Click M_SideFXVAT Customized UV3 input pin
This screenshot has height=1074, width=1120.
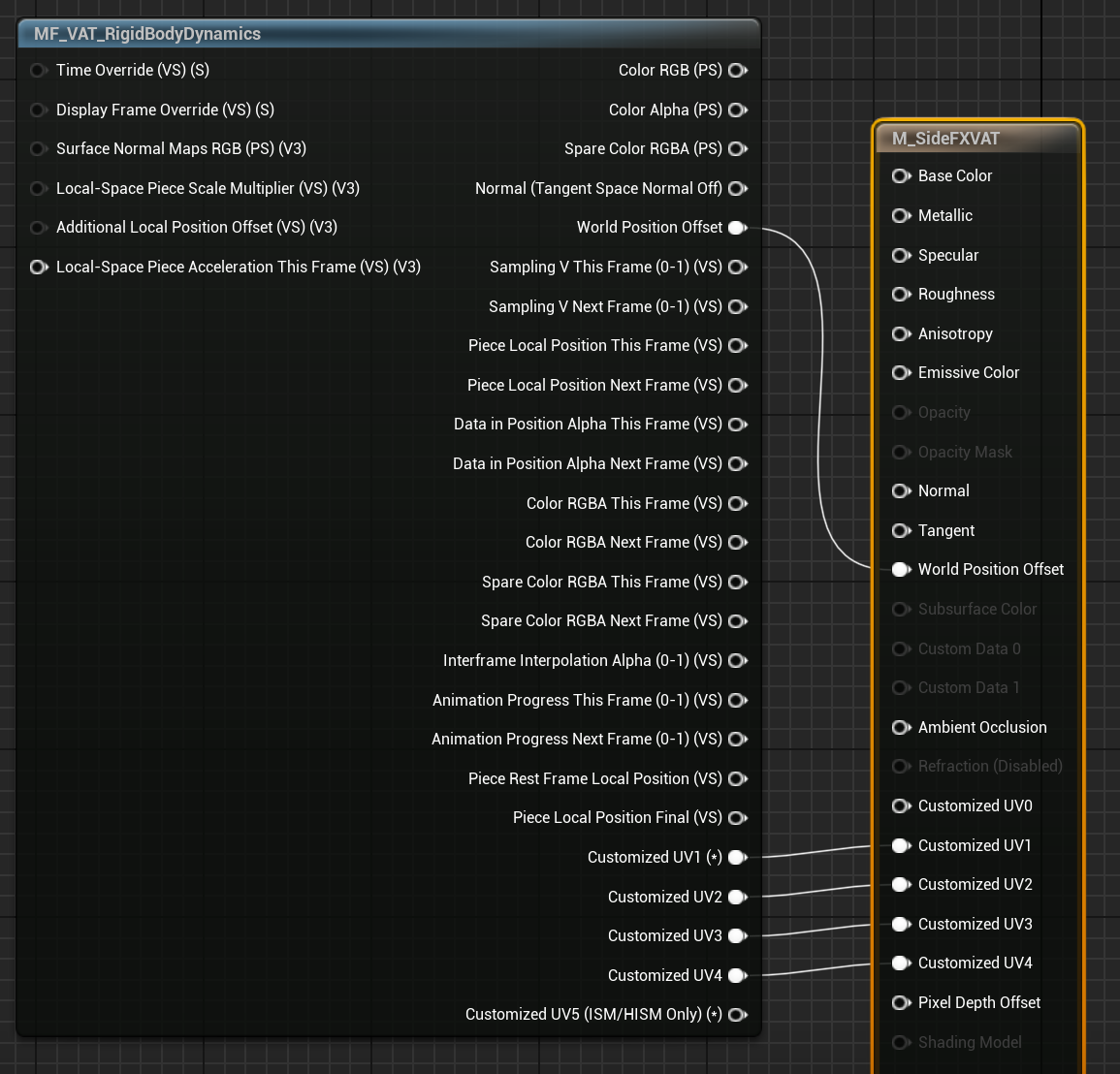tap(902, 924)
